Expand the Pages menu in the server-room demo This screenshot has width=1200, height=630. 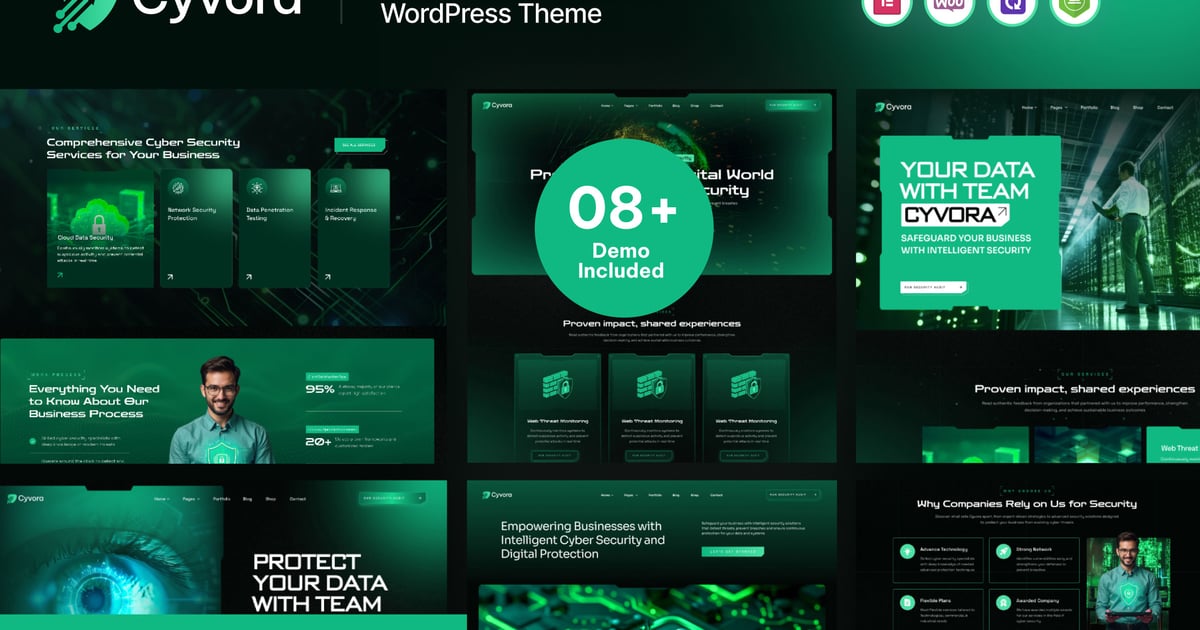coord(1058,107)
